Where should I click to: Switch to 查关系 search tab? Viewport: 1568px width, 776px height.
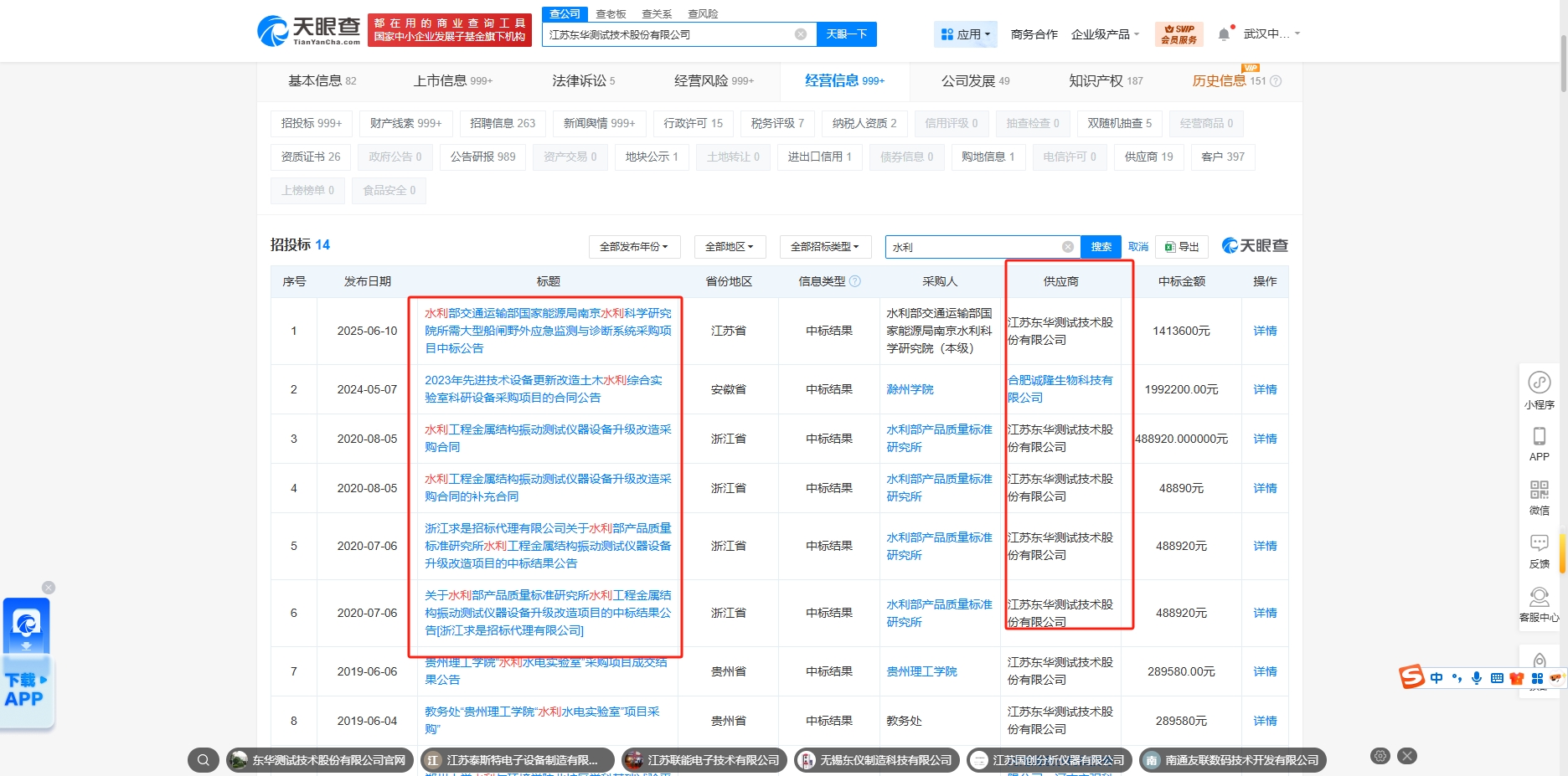click(x=657, y=13)
